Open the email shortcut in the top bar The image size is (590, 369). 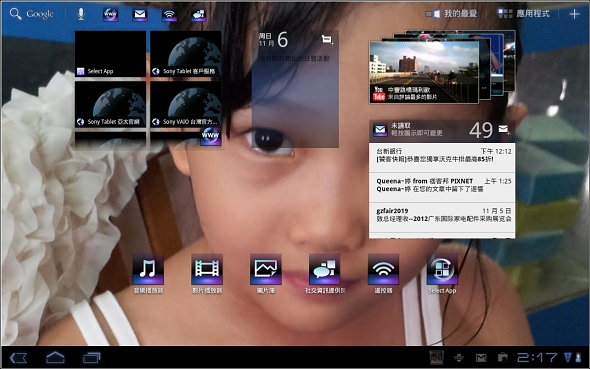pos(140,14)
